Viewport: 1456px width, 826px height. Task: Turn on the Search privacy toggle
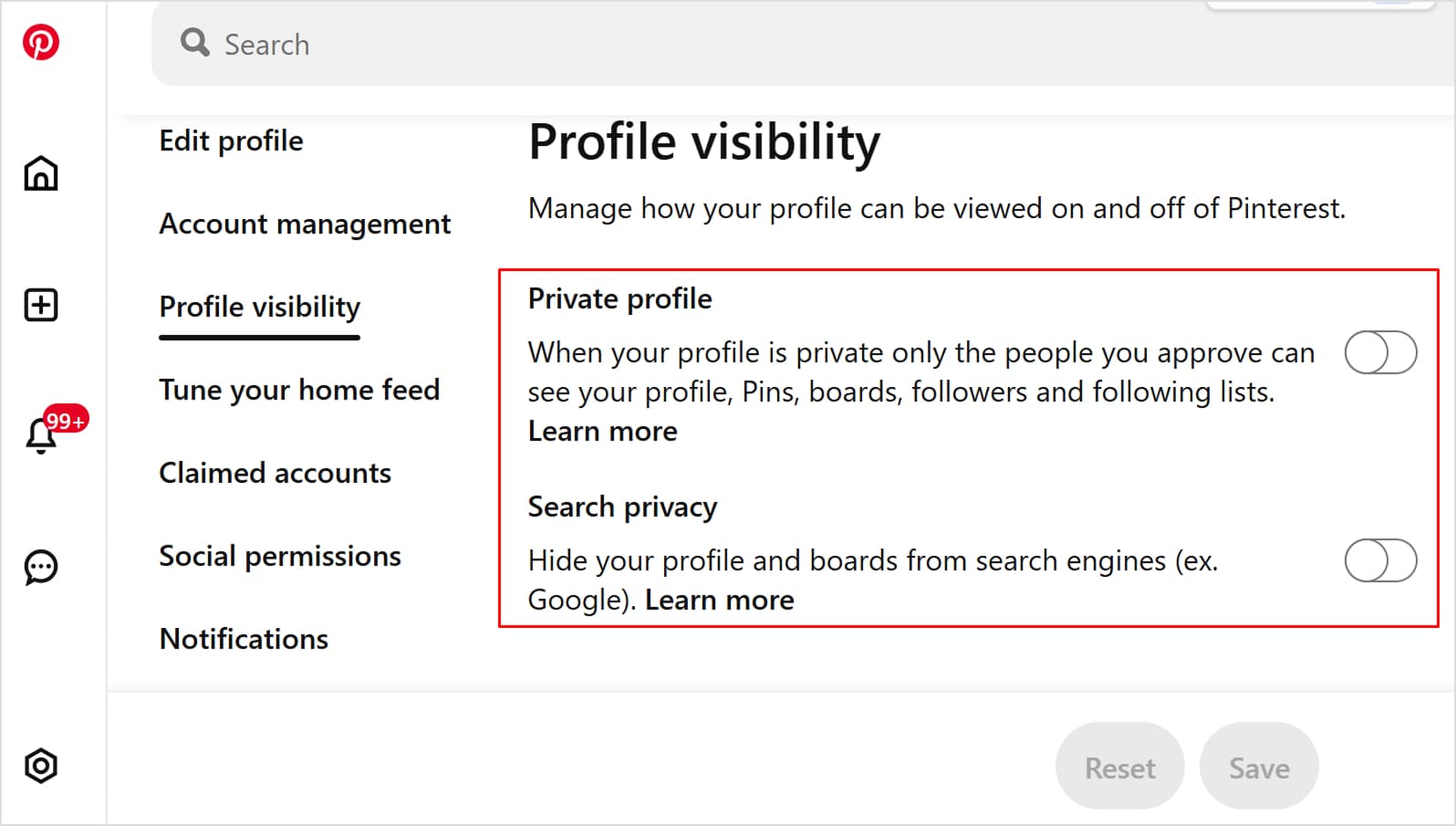[1380, 562]
